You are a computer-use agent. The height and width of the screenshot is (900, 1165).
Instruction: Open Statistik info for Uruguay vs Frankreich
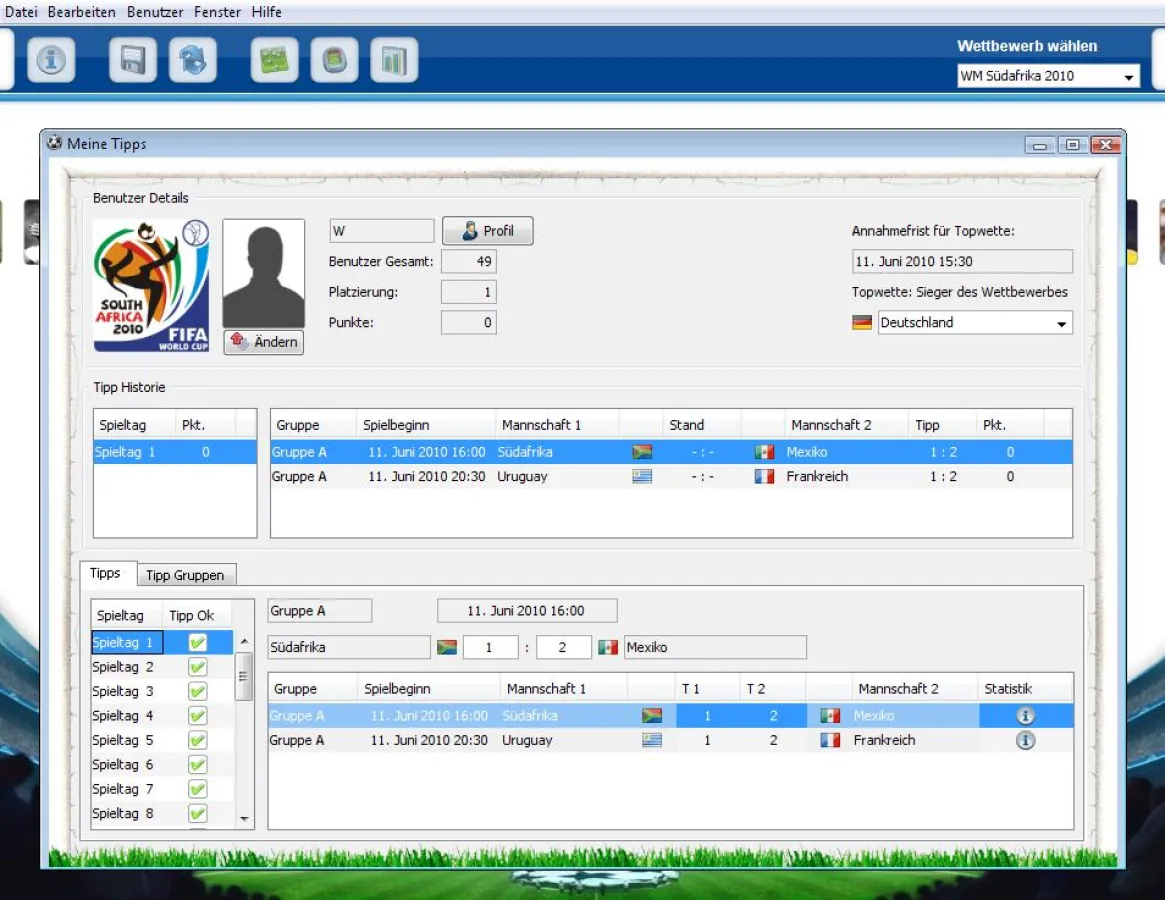coord(1024,740)
